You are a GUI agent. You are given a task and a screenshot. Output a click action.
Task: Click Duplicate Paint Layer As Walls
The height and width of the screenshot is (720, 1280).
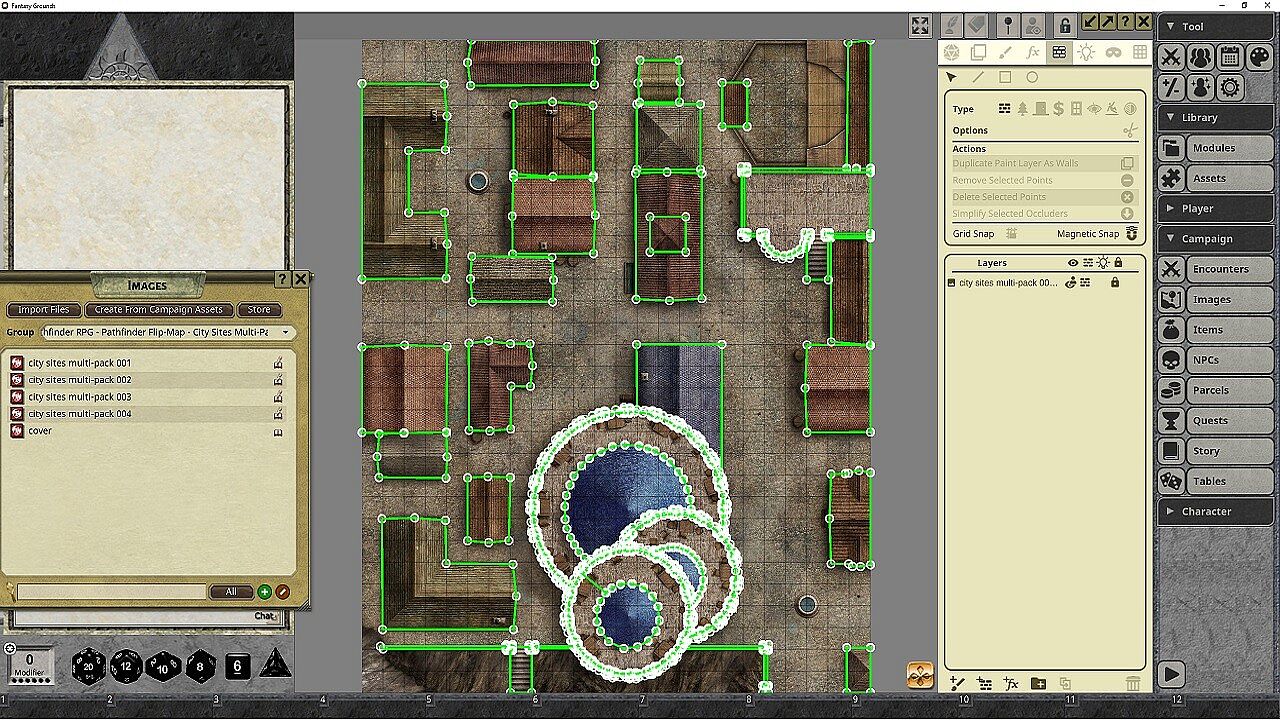click(x=1045, y=163)
